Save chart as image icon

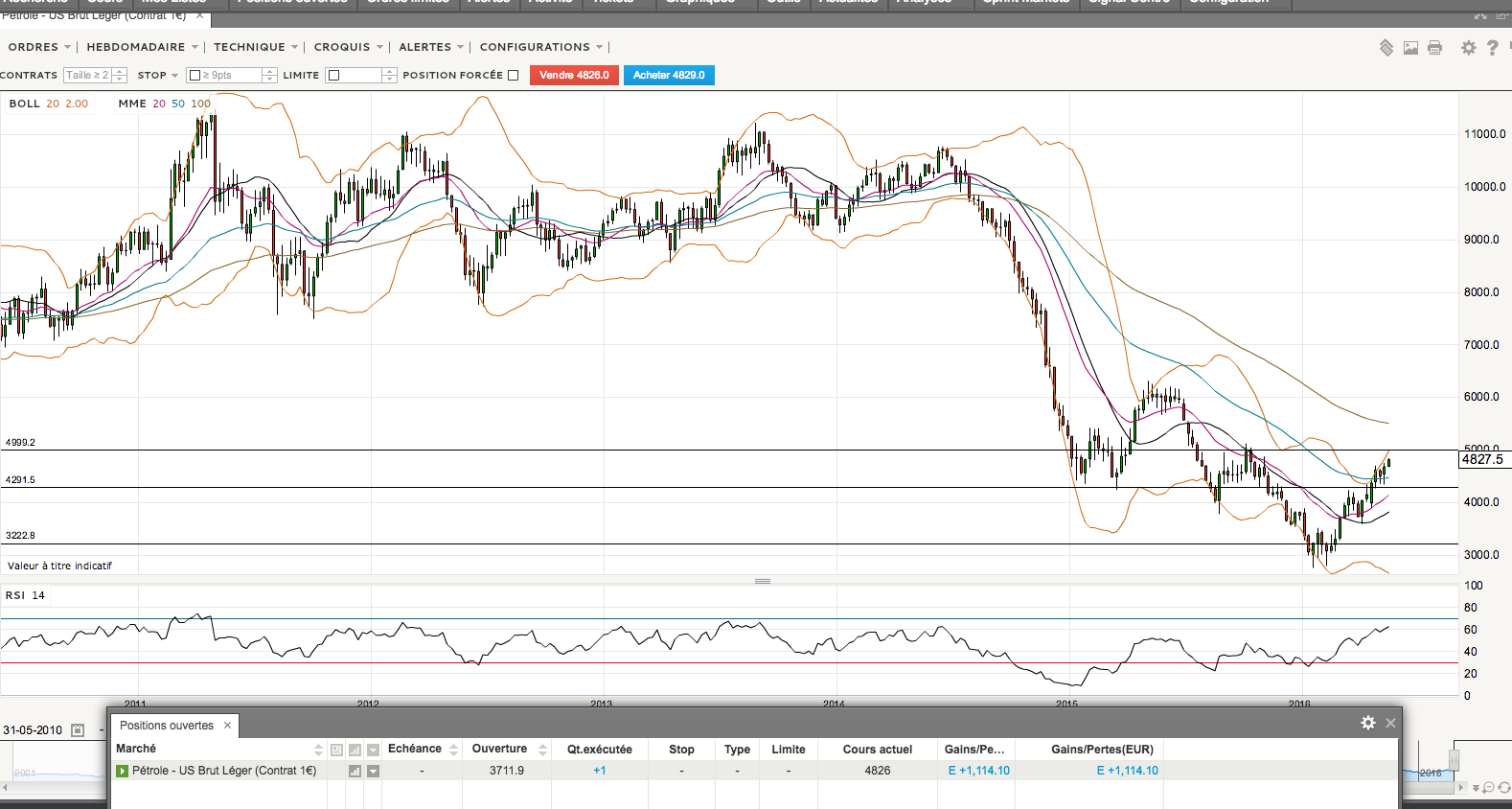(1410, 48)
